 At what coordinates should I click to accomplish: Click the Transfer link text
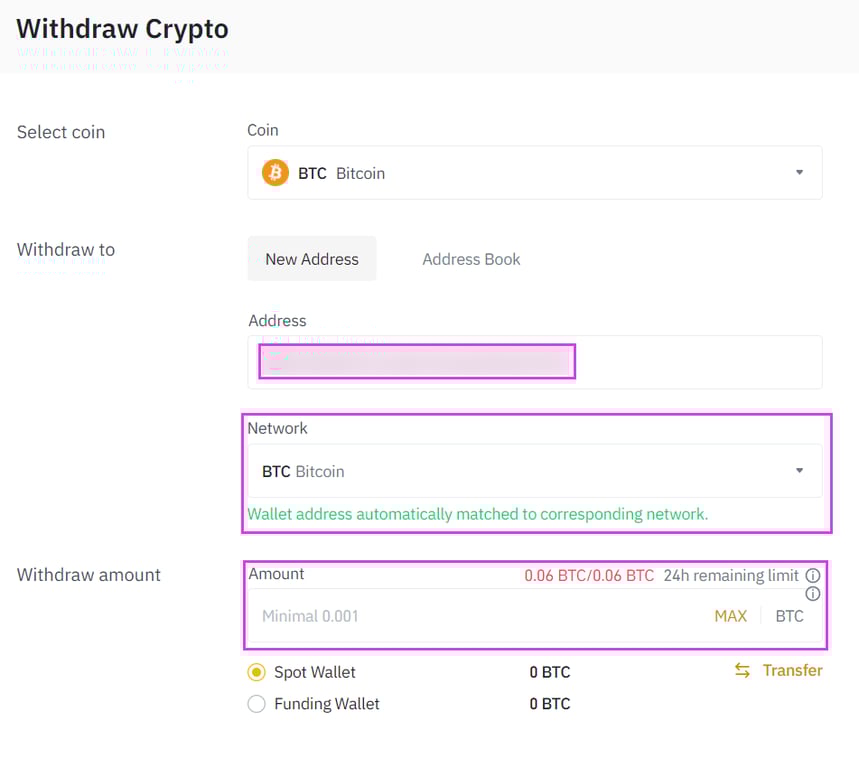pyautogui.click(x=792, y=670)
